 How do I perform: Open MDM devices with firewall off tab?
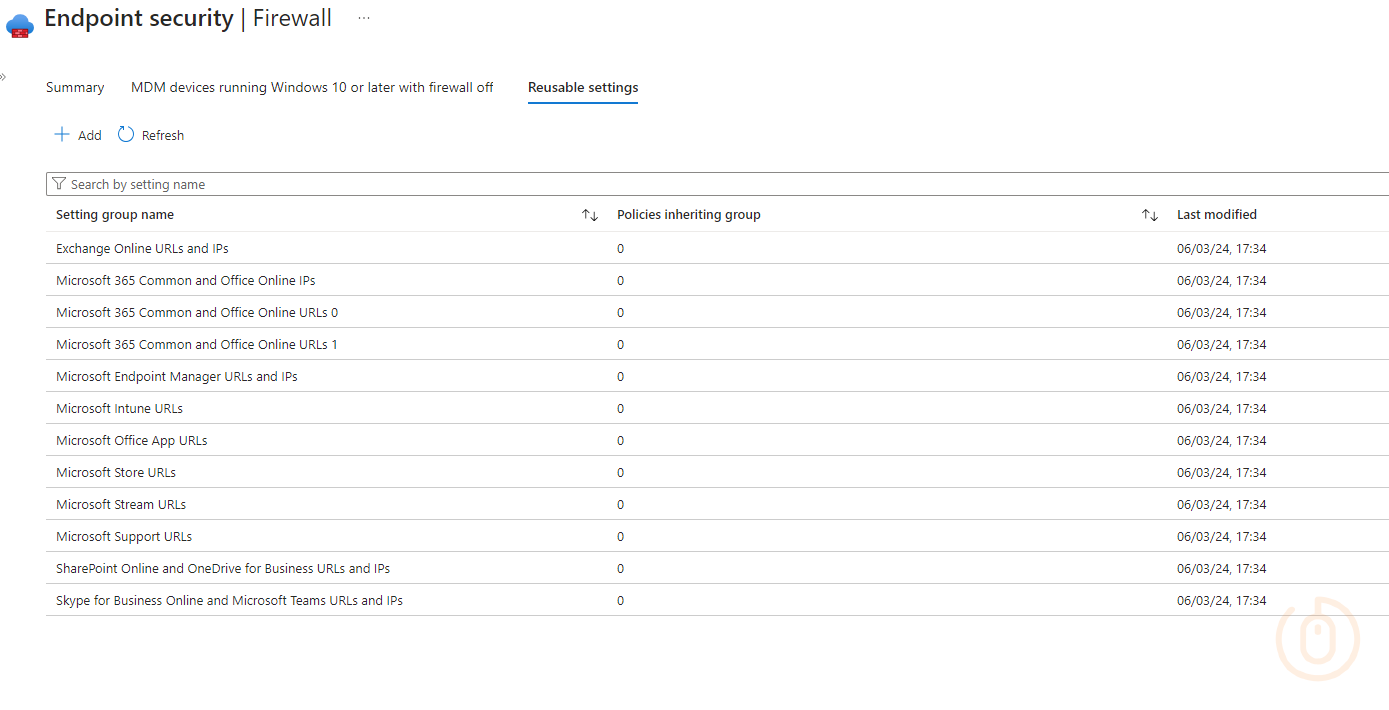[312, 88]
